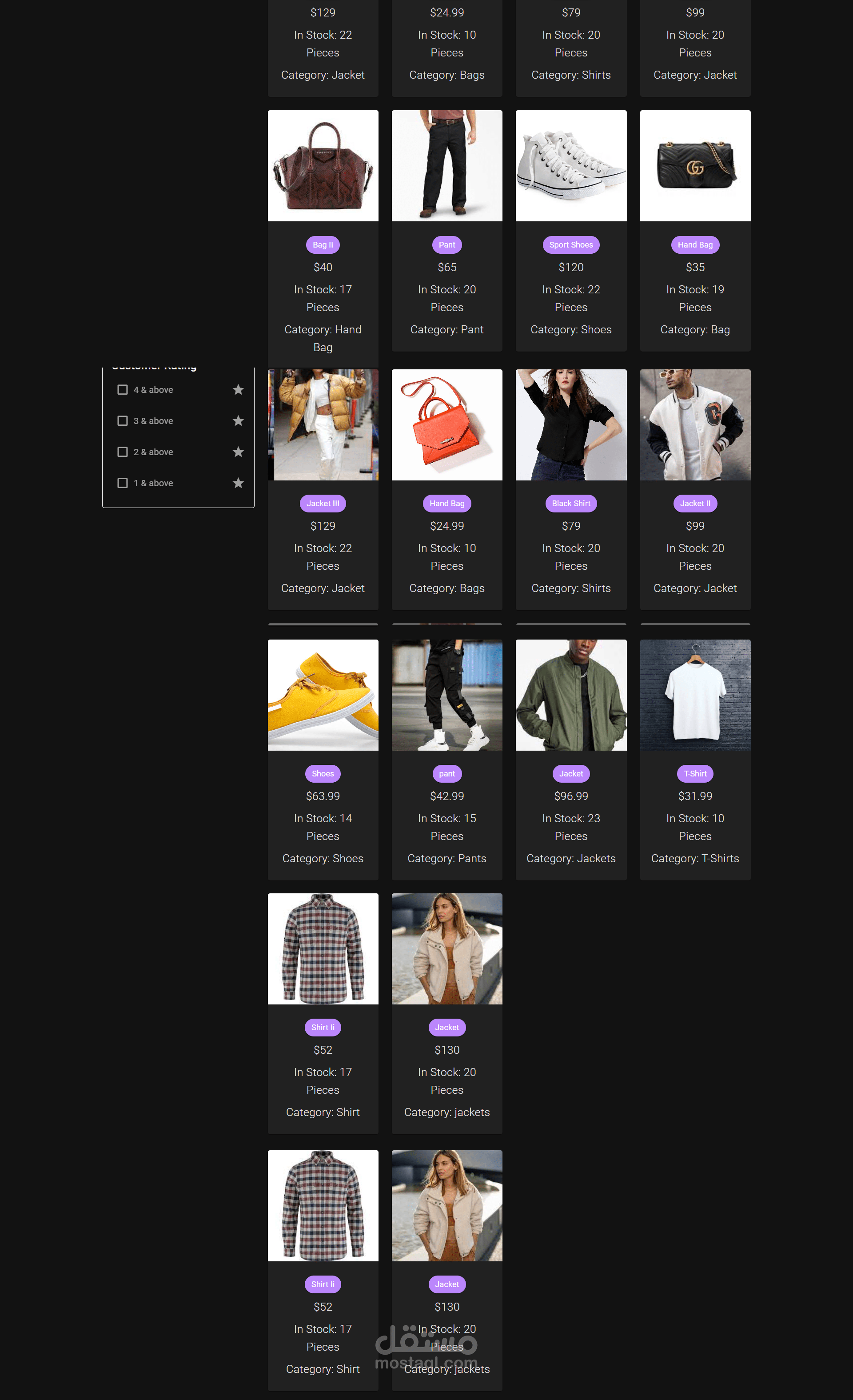Click the red hand bag thumbnail

[447, 425]
